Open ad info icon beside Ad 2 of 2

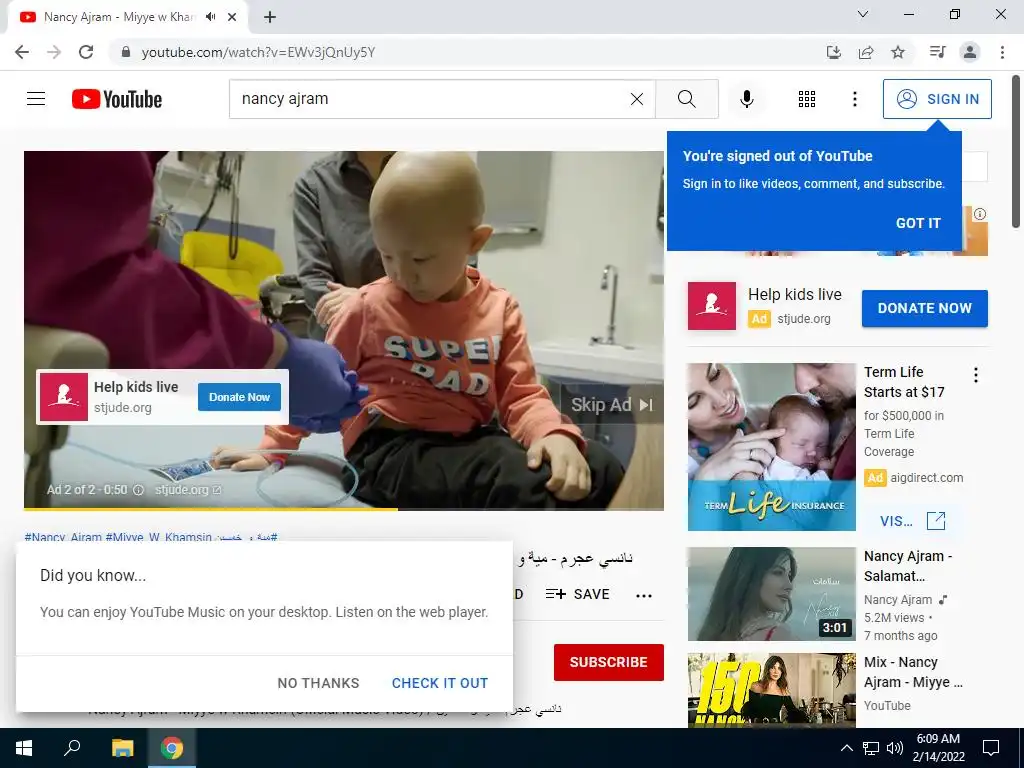coord(138,490)
